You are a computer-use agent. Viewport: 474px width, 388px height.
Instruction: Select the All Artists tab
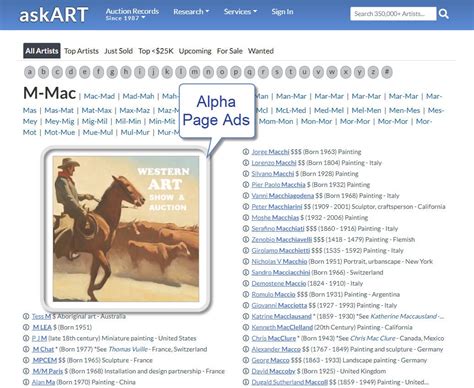[x=42, y=51]
